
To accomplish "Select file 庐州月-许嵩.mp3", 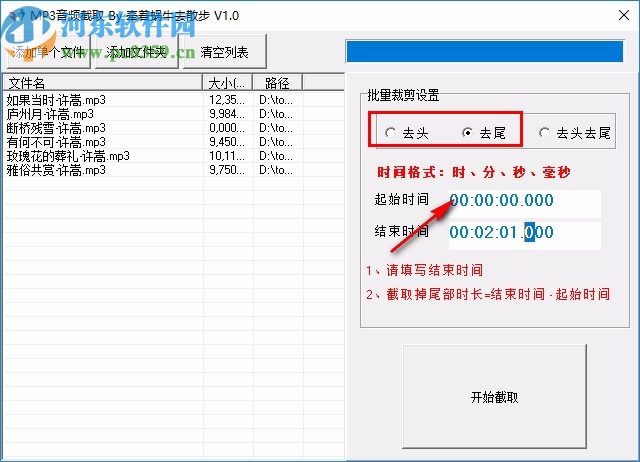I will pyautogui.click(x=50, y=114).
